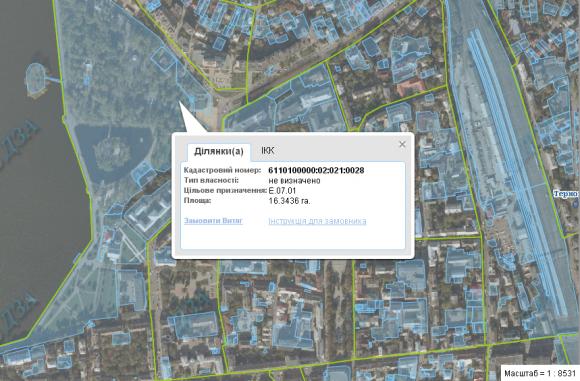Select cadastral number 6110100000:02:021:0028
Screen dimensions: 580x381
tap(316, 171)
